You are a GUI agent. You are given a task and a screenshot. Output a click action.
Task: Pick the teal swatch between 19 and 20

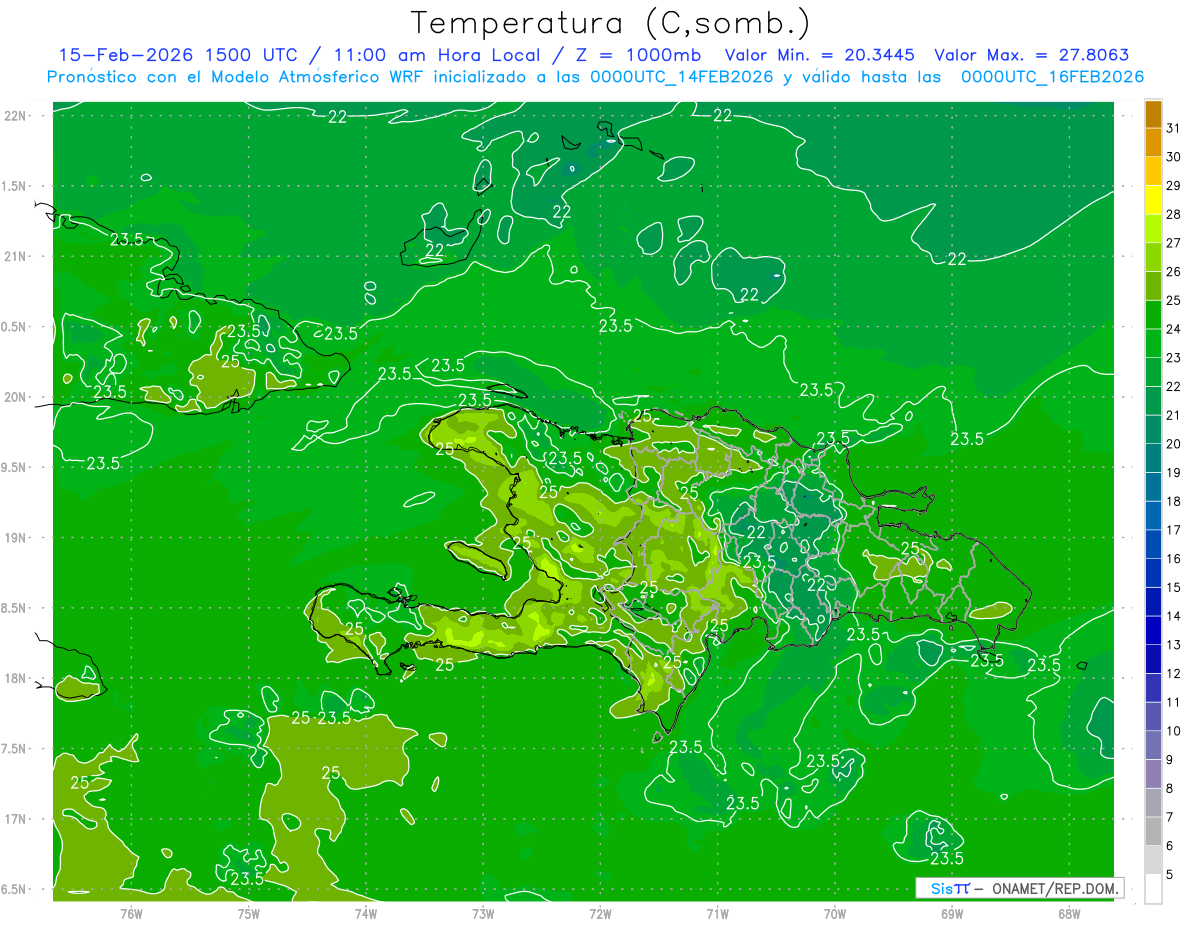(x=1153, y=458)
